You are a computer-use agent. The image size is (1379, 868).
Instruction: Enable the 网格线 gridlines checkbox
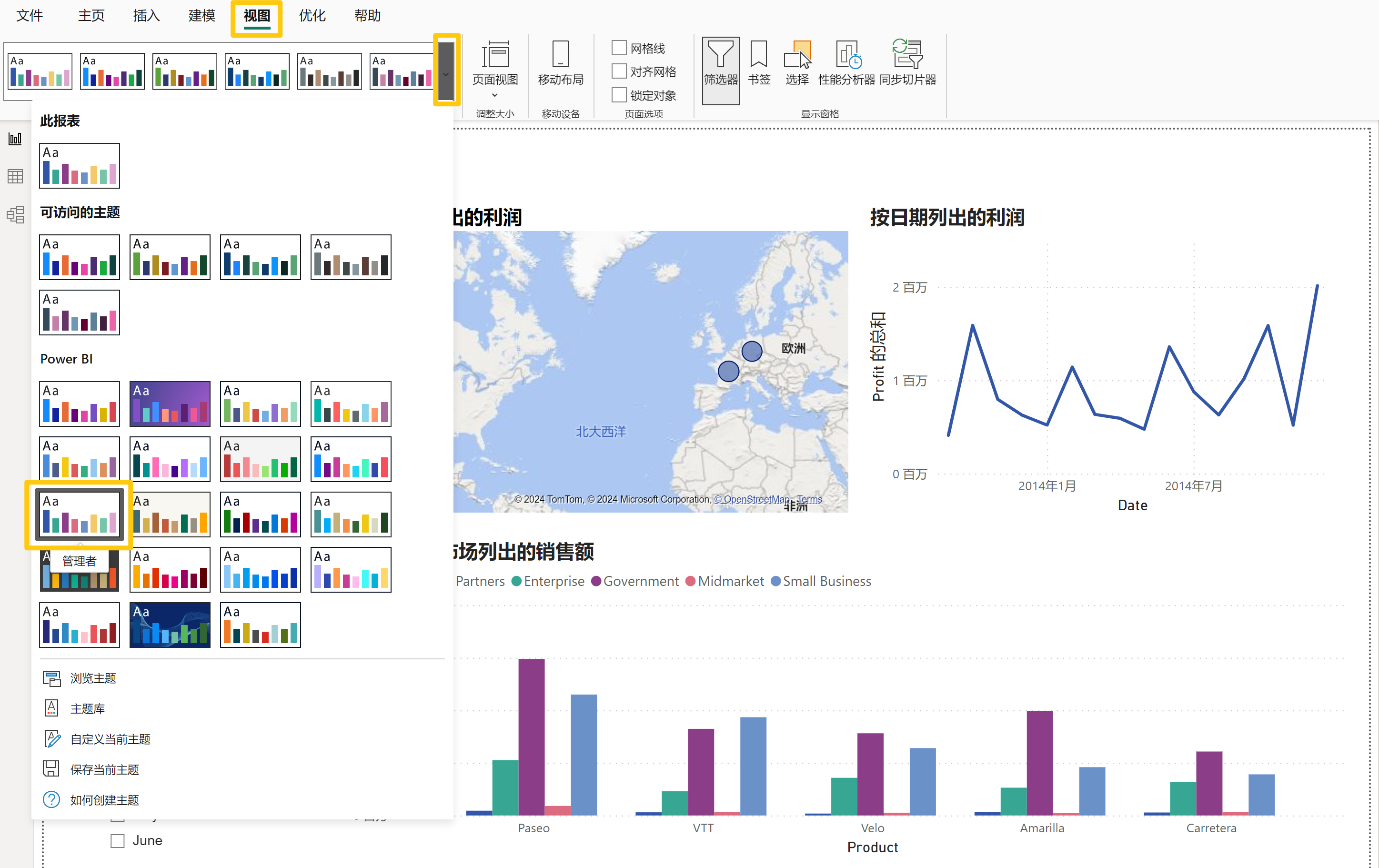619,48
